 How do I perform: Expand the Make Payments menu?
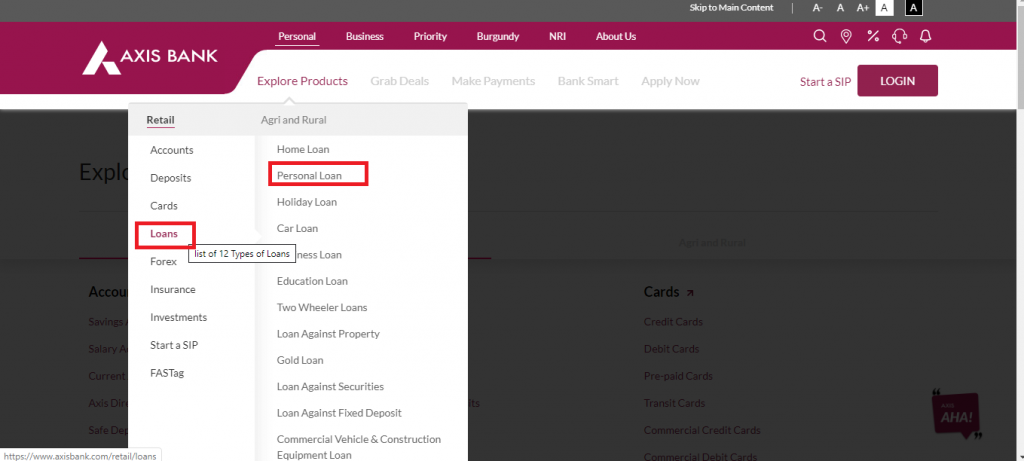click(x=493, y=81)
